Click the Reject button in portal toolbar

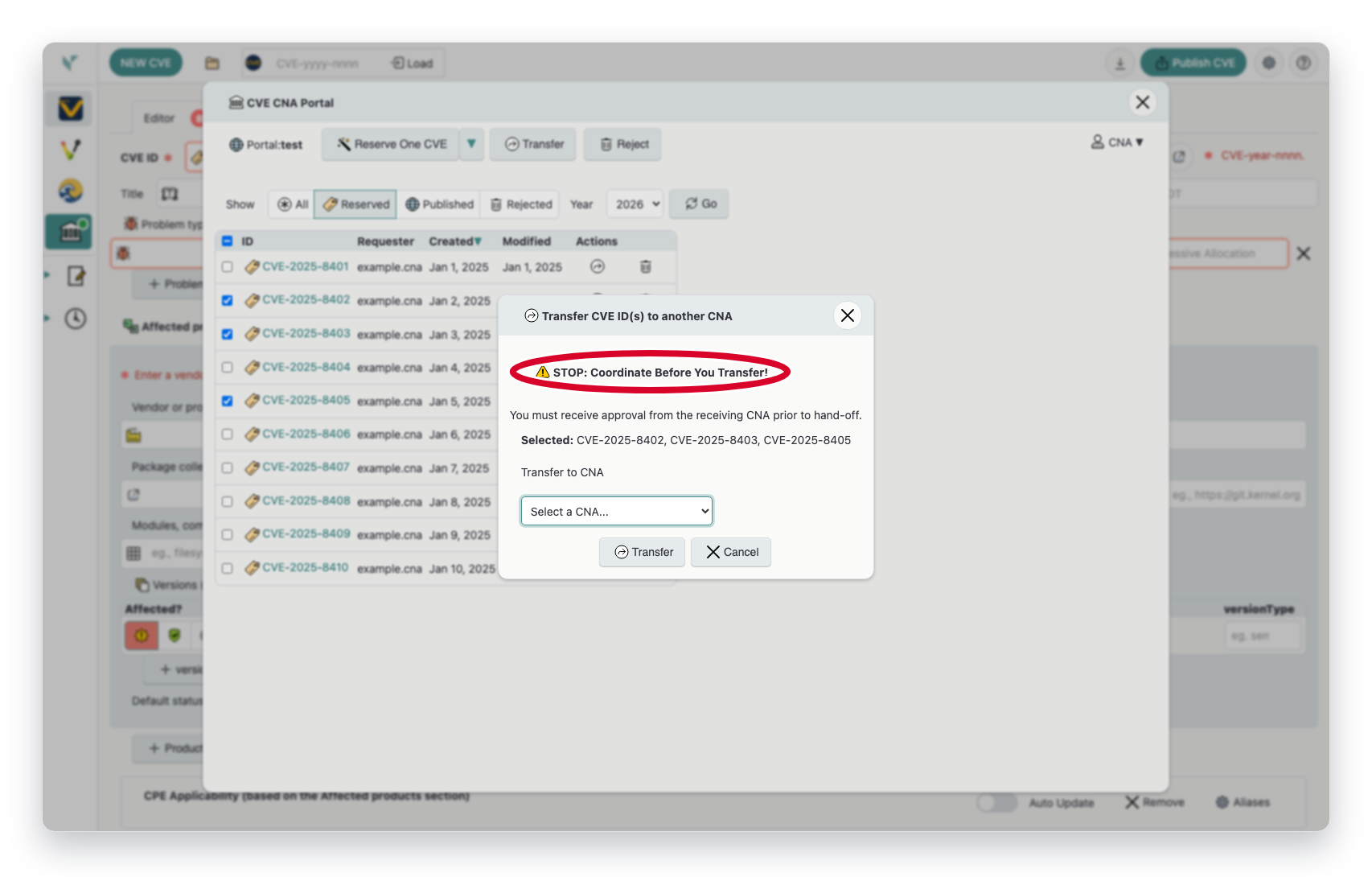623,144
